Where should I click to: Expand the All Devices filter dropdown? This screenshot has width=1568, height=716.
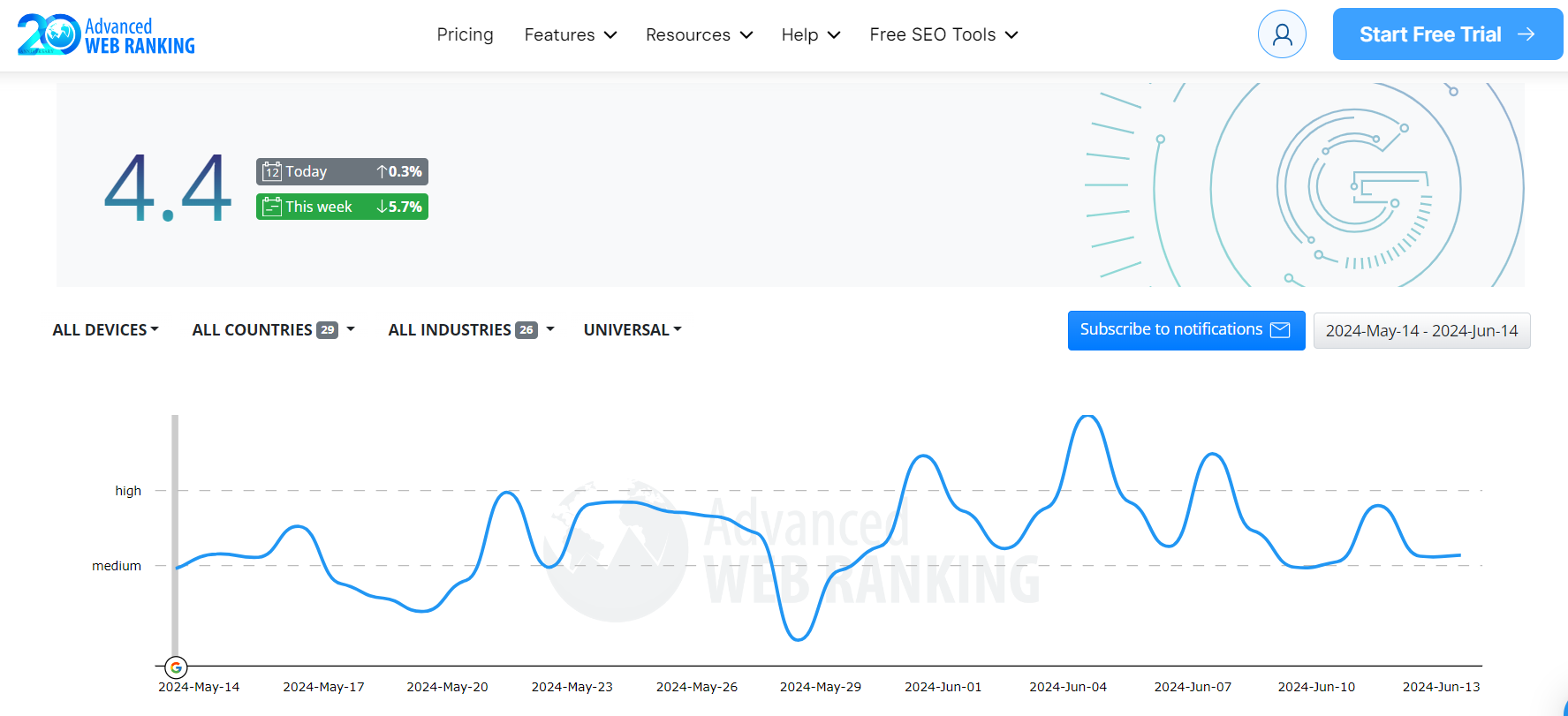(x=105, y=330)
